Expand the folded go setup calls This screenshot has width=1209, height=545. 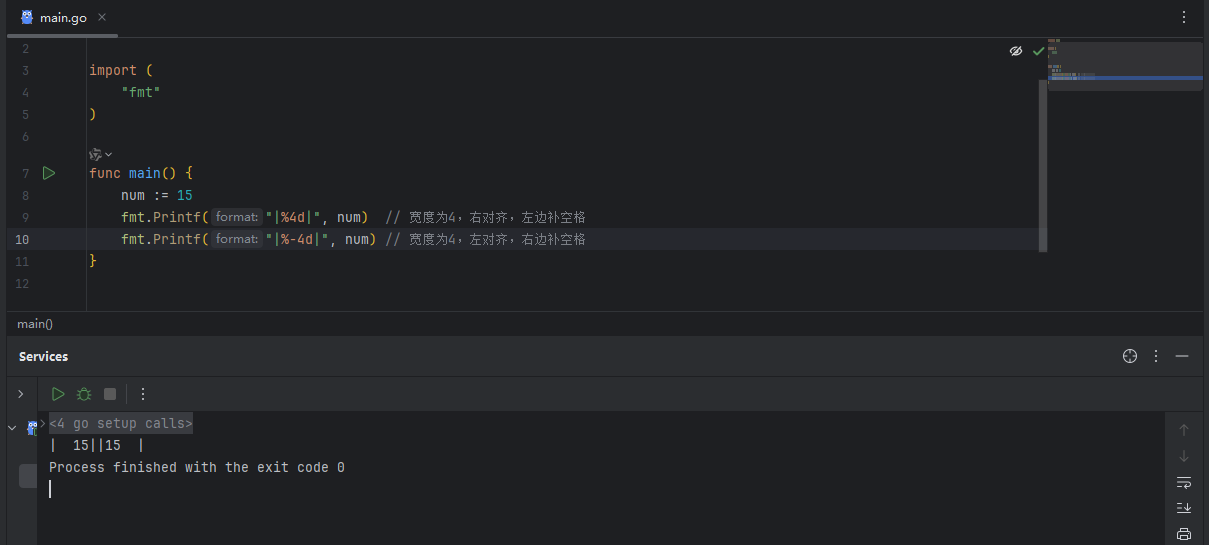pos(121,423)
